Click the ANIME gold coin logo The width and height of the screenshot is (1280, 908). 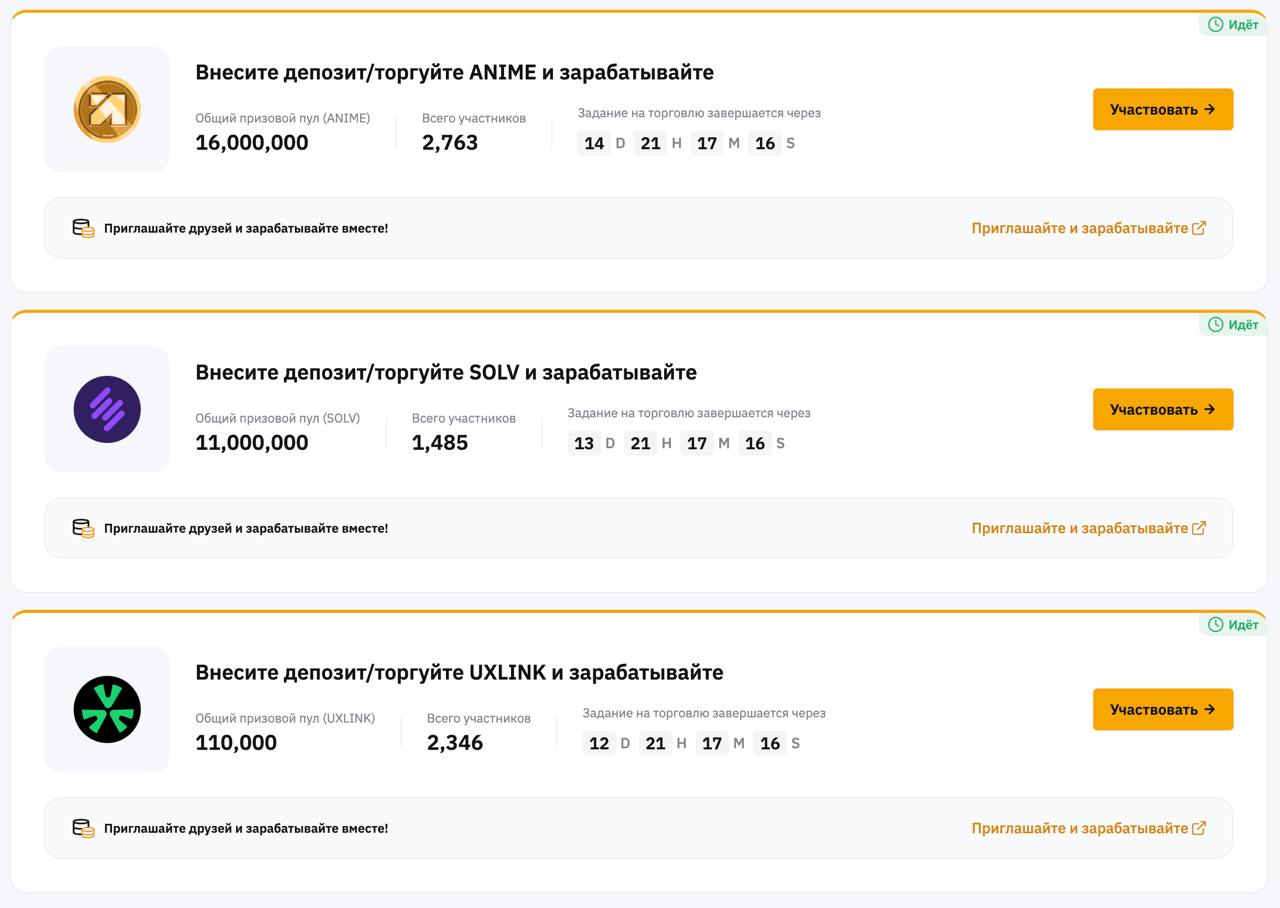(107, 109)
